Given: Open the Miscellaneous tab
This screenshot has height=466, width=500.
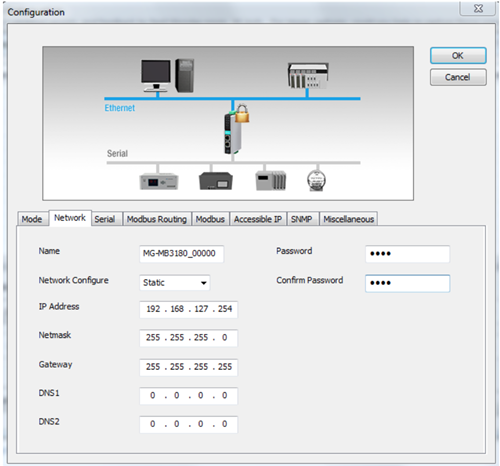Looking at the screenshot, I should click(349, 219).
